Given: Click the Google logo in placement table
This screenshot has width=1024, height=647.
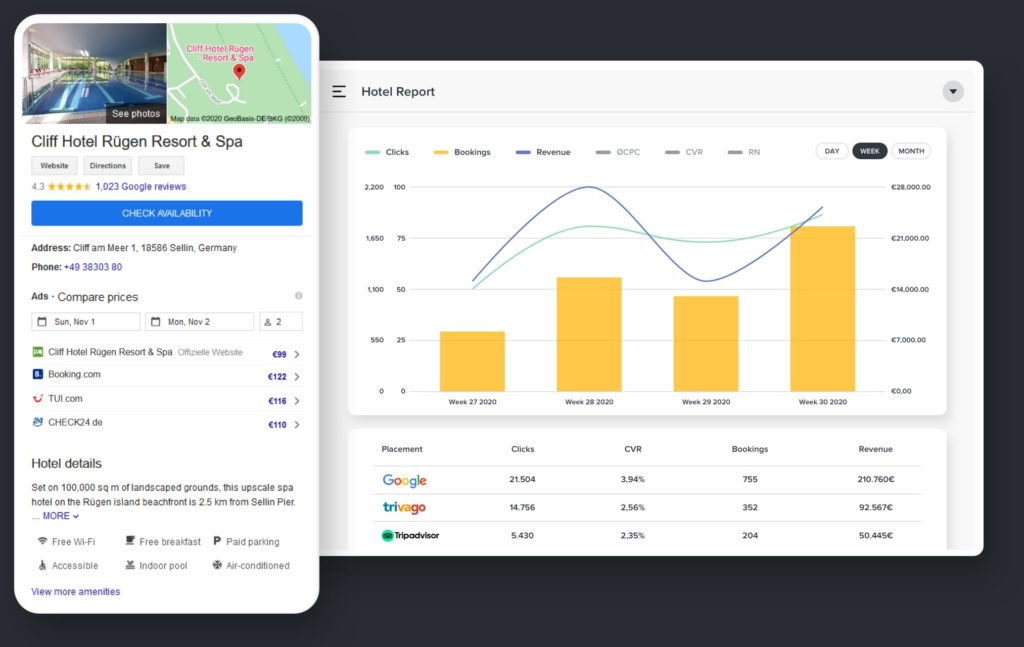Looking at the screenshot, I should pos(404,480).
